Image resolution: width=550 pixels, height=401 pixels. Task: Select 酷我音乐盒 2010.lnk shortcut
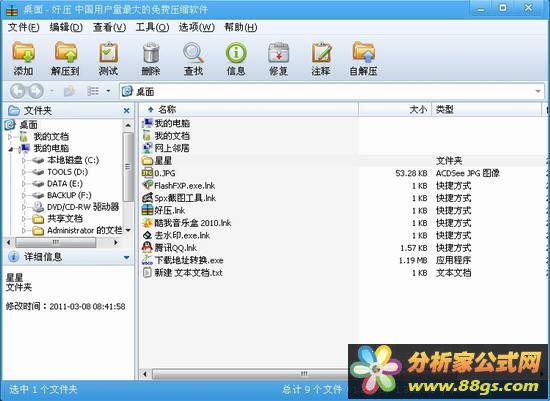tap(193, 223)
